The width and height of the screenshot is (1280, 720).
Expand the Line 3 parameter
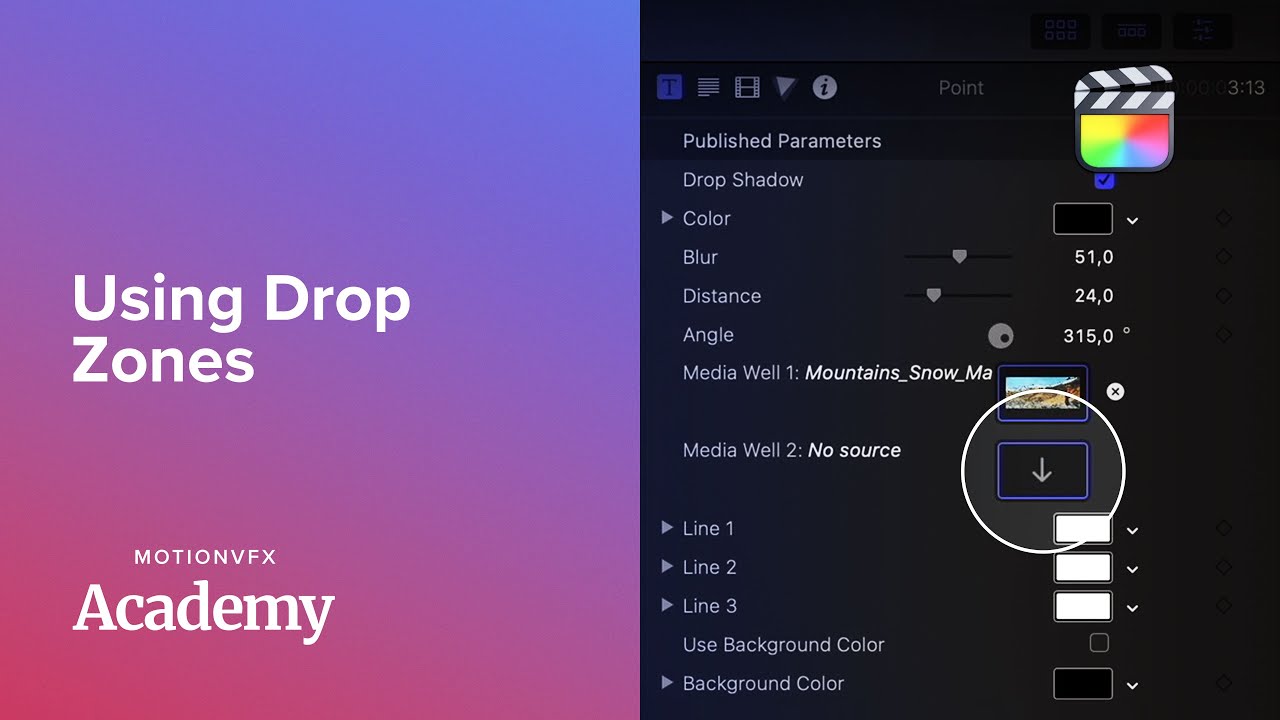pyautogui.click(x=667, y=605)
